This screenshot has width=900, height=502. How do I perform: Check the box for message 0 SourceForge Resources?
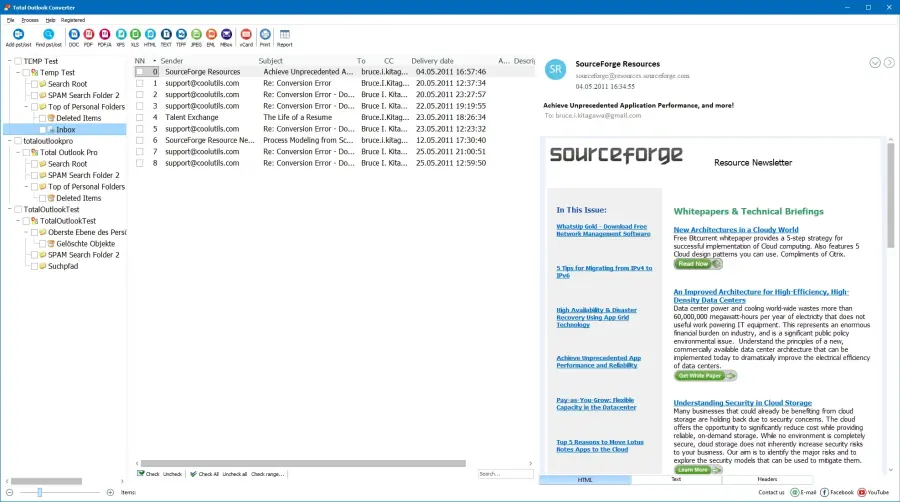139,72
